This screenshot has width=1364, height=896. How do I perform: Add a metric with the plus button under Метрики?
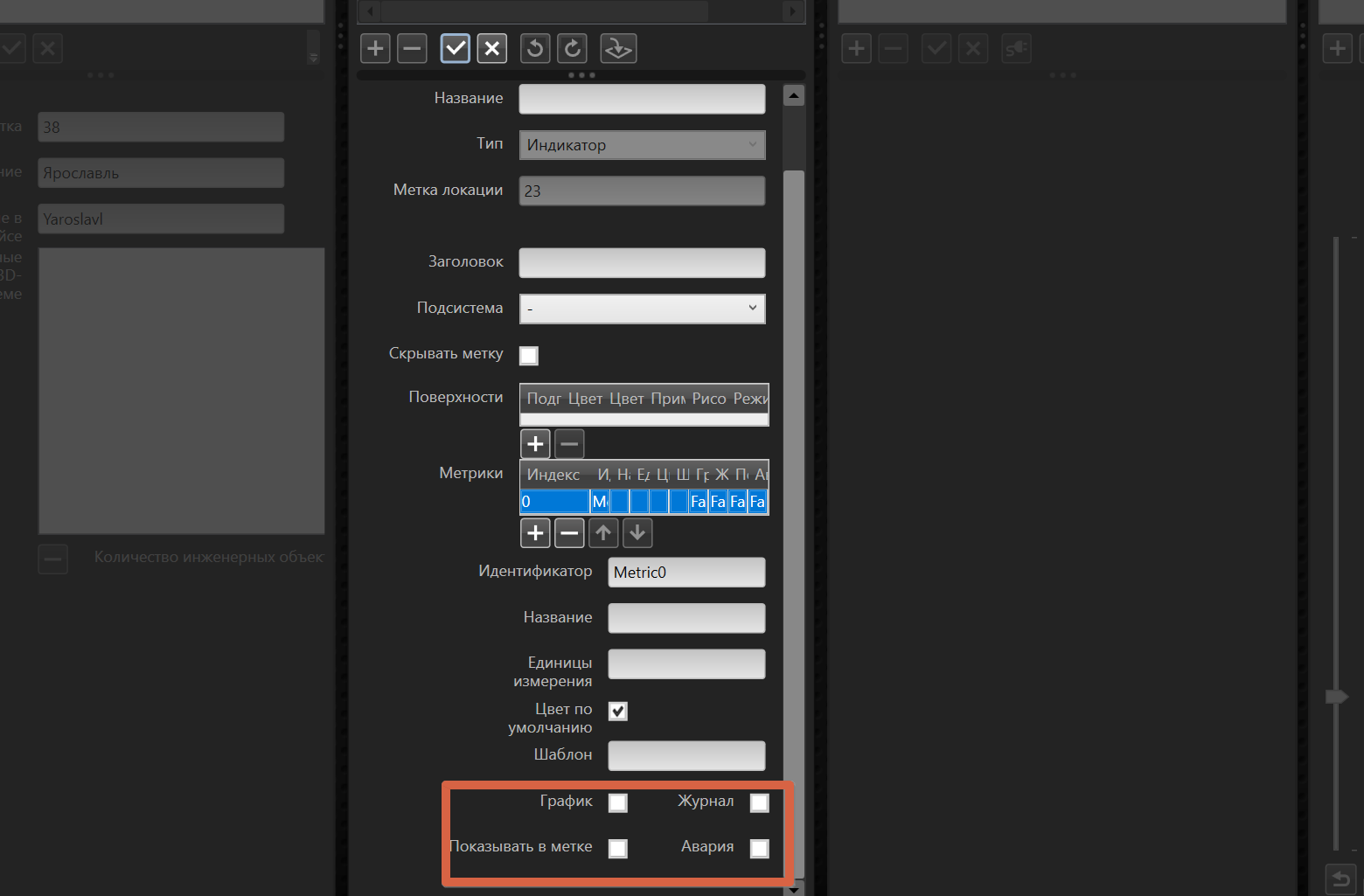click(535, 532)
